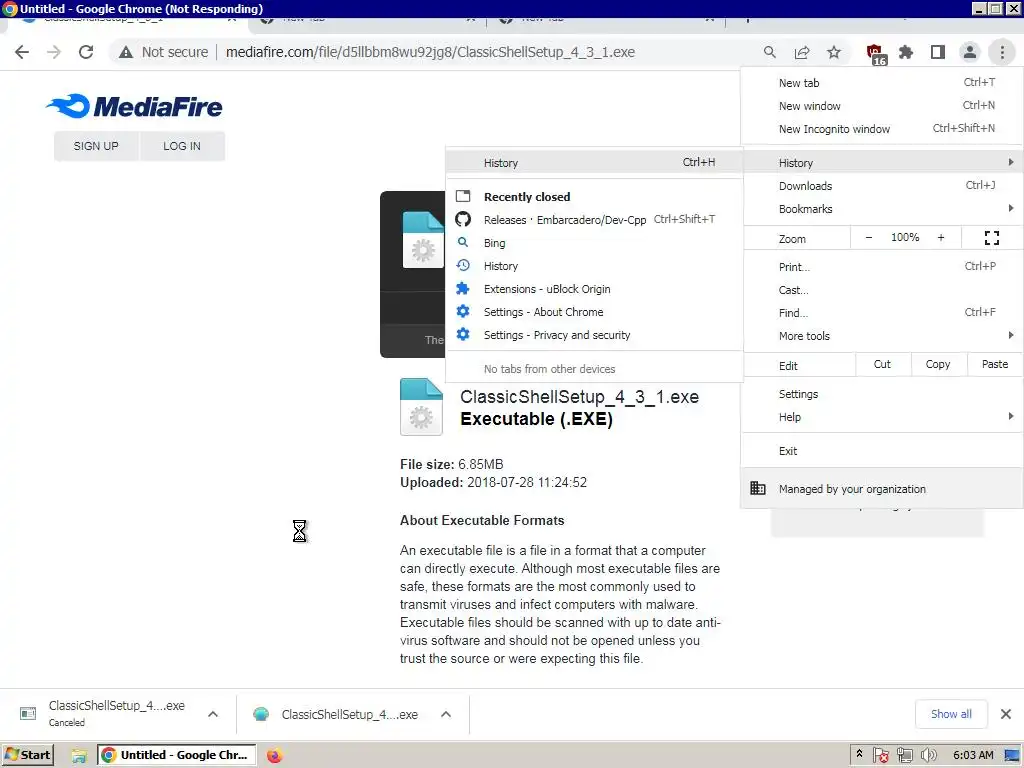
Task: Open the uBlock Origin extension icon
Action: pyautogui.click(x=874, y=54)
